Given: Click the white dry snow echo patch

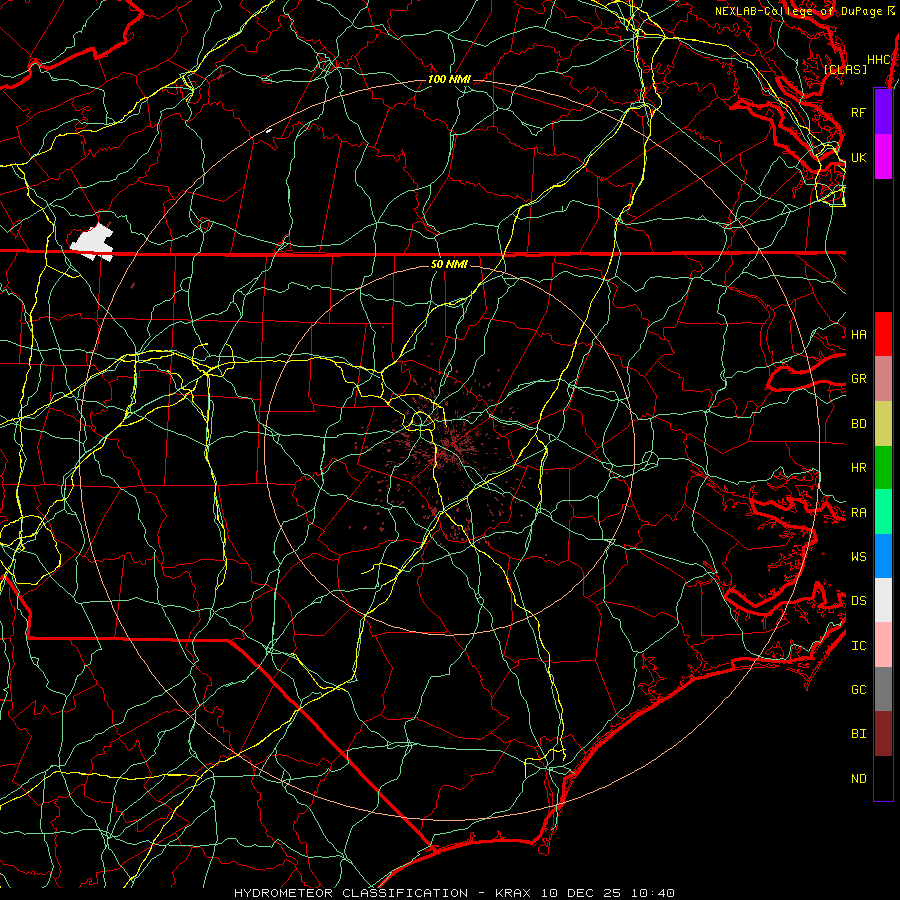Looking at the screenshot, I should (x=92, y=242).
